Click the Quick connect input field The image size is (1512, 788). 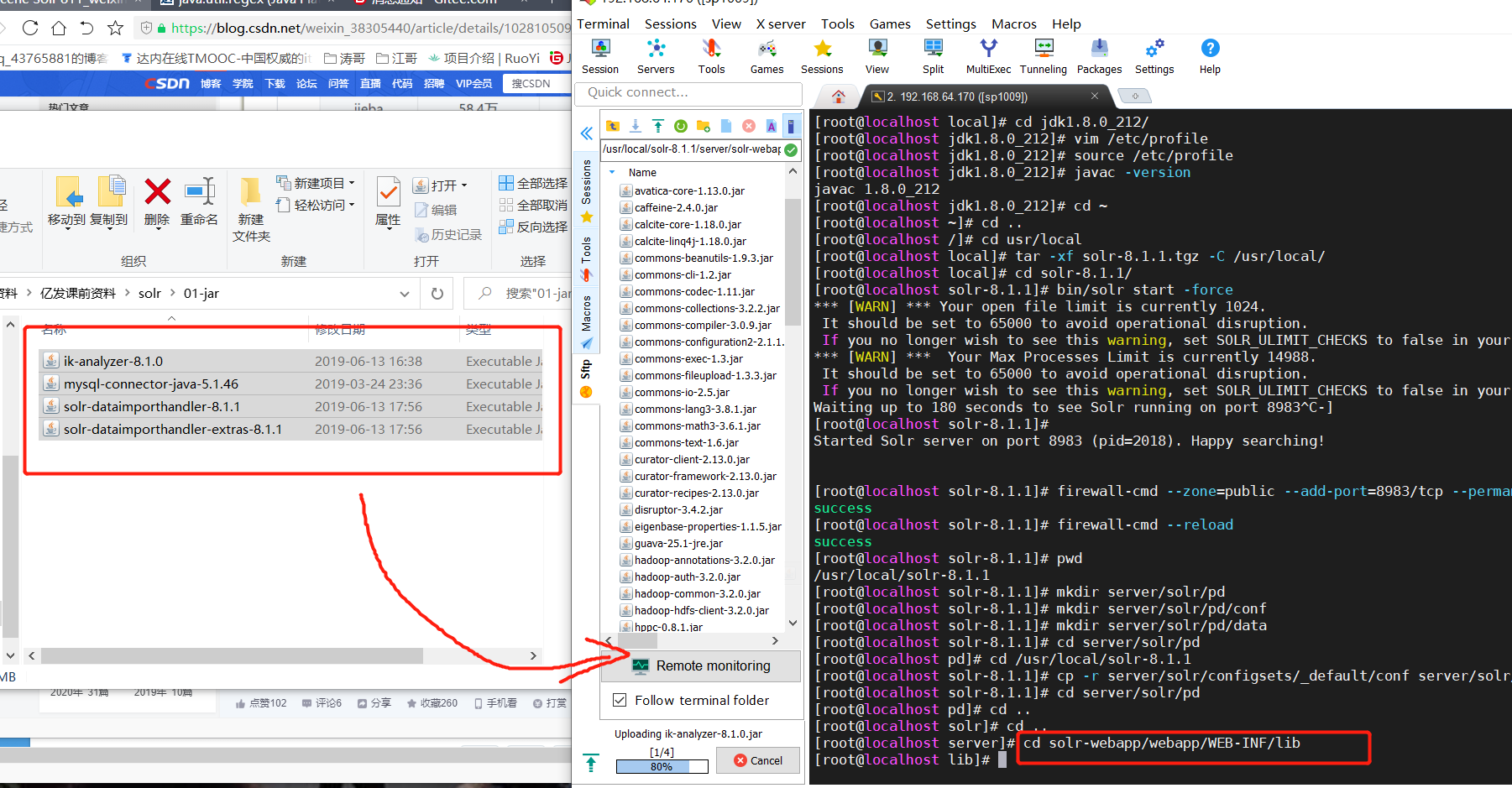pyautogui.click(x=688, y=92)
